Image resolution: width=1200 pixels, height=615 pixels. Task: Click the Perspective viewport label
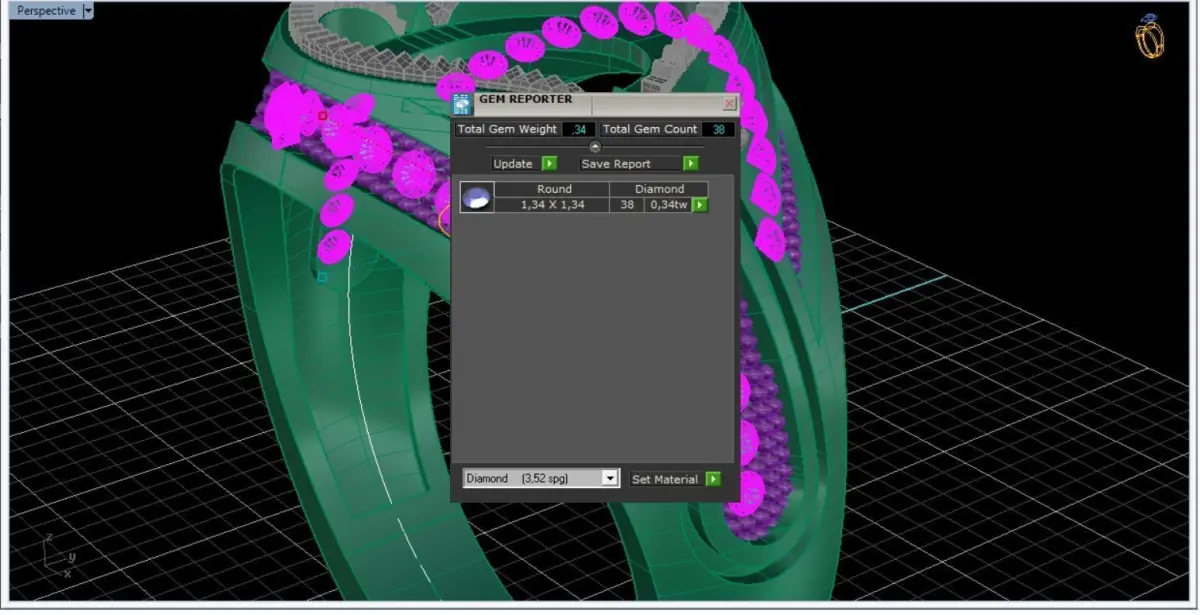click(45, 11)
